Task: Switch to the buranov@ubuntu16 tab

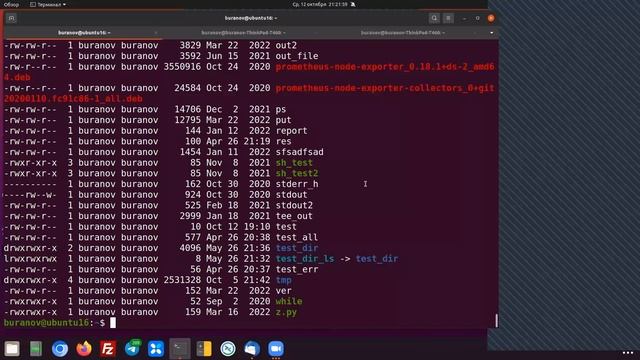Action: coord(84,33)
